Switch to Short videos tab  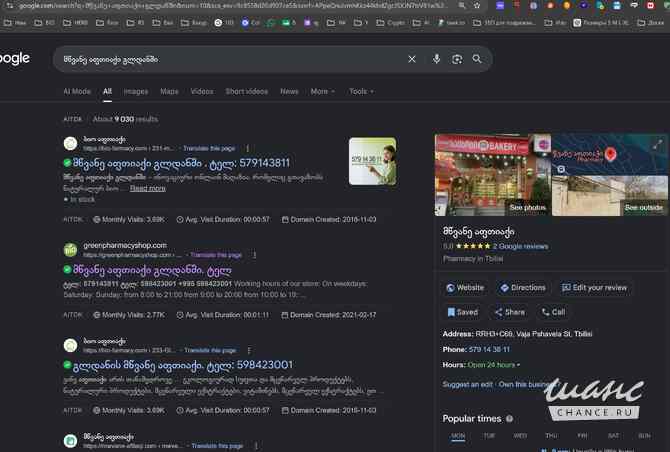[x=247, y=91]
